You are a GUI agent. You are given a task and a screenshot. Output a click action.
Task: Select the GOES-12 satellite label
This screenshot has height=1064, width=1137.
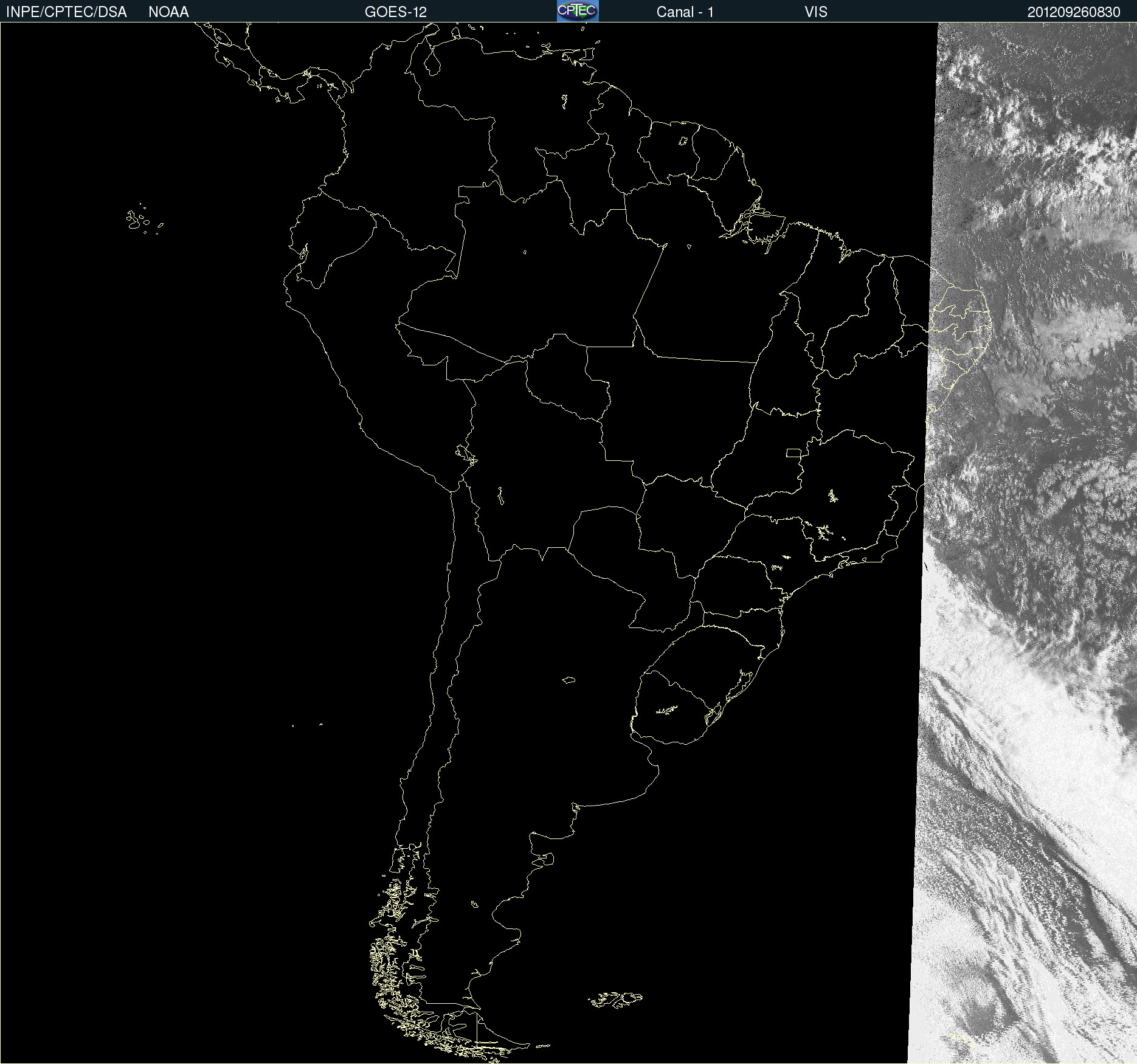(x=396, y=12)
